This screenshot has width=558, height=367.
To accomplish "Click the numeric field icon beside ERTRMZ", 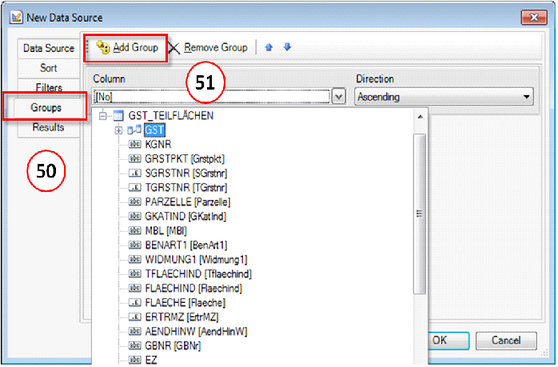I will (135, 317).
